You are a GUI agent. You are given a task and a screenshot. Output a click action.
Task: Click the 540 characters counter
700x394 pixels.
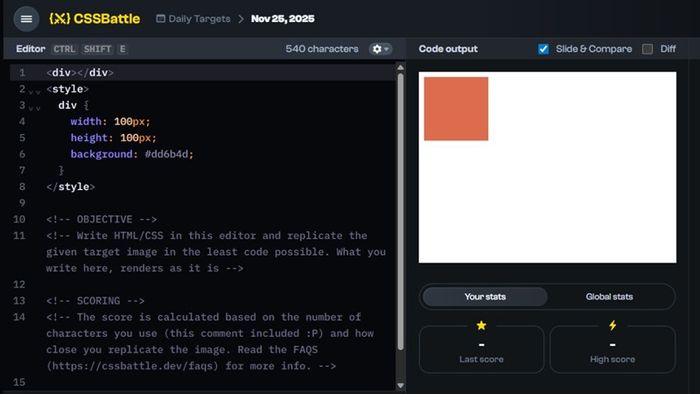(x=322, y=49)
